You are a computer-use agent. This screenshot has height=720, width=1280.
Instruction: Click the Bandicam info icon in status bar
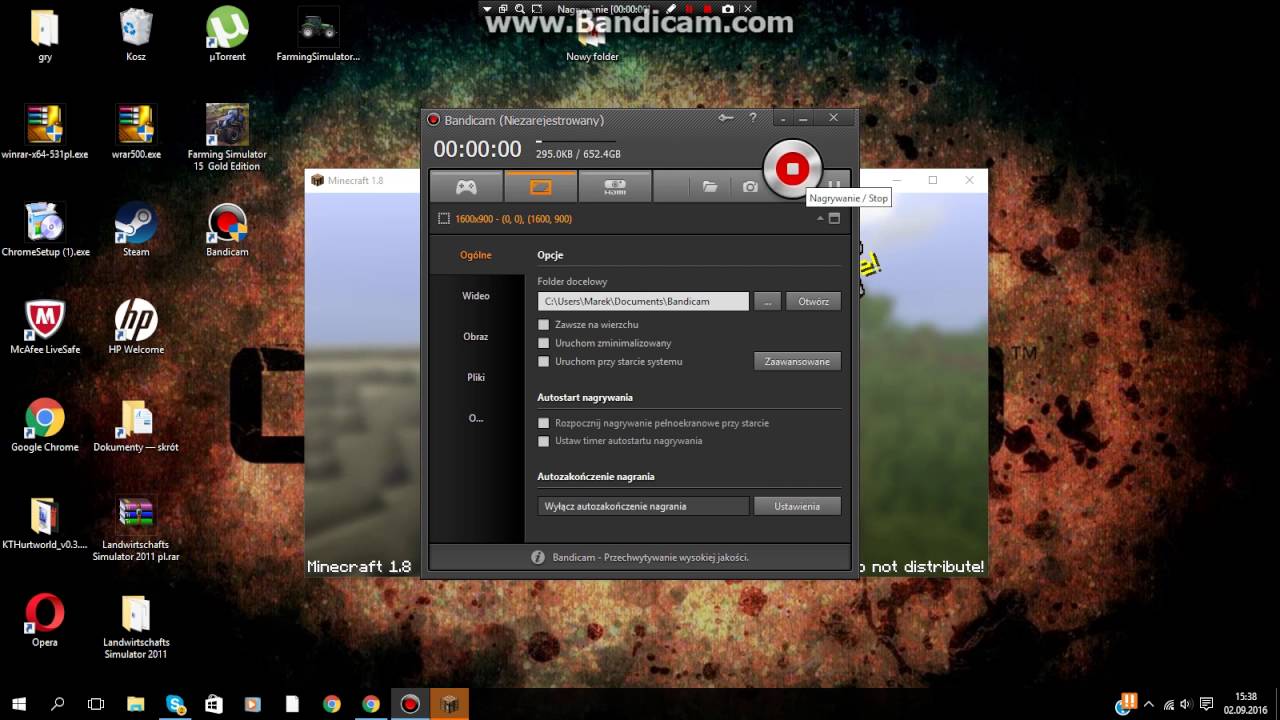538,557
